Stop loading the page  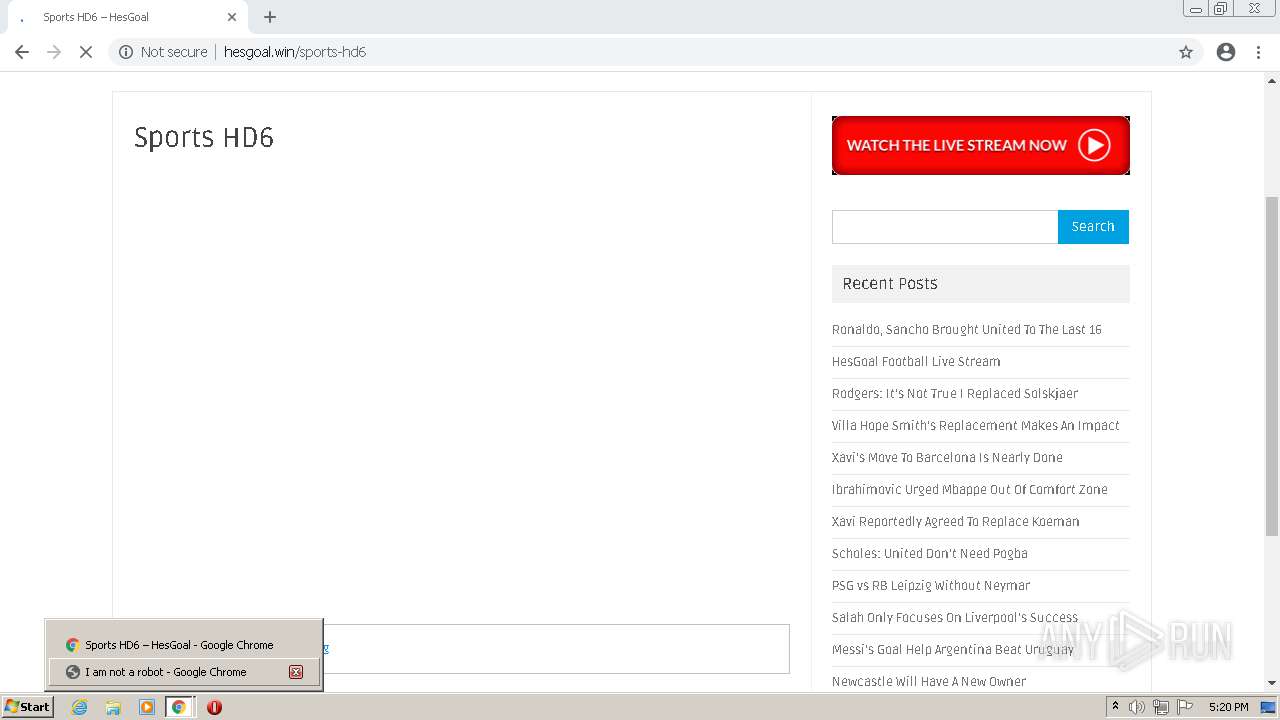click(x=86, y=52)
